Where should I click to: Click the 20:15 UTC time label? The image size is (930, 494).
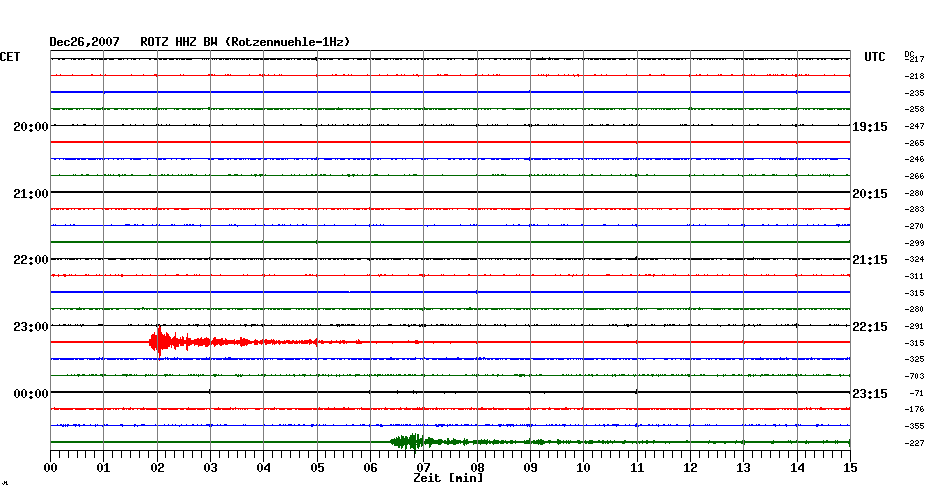870,193
